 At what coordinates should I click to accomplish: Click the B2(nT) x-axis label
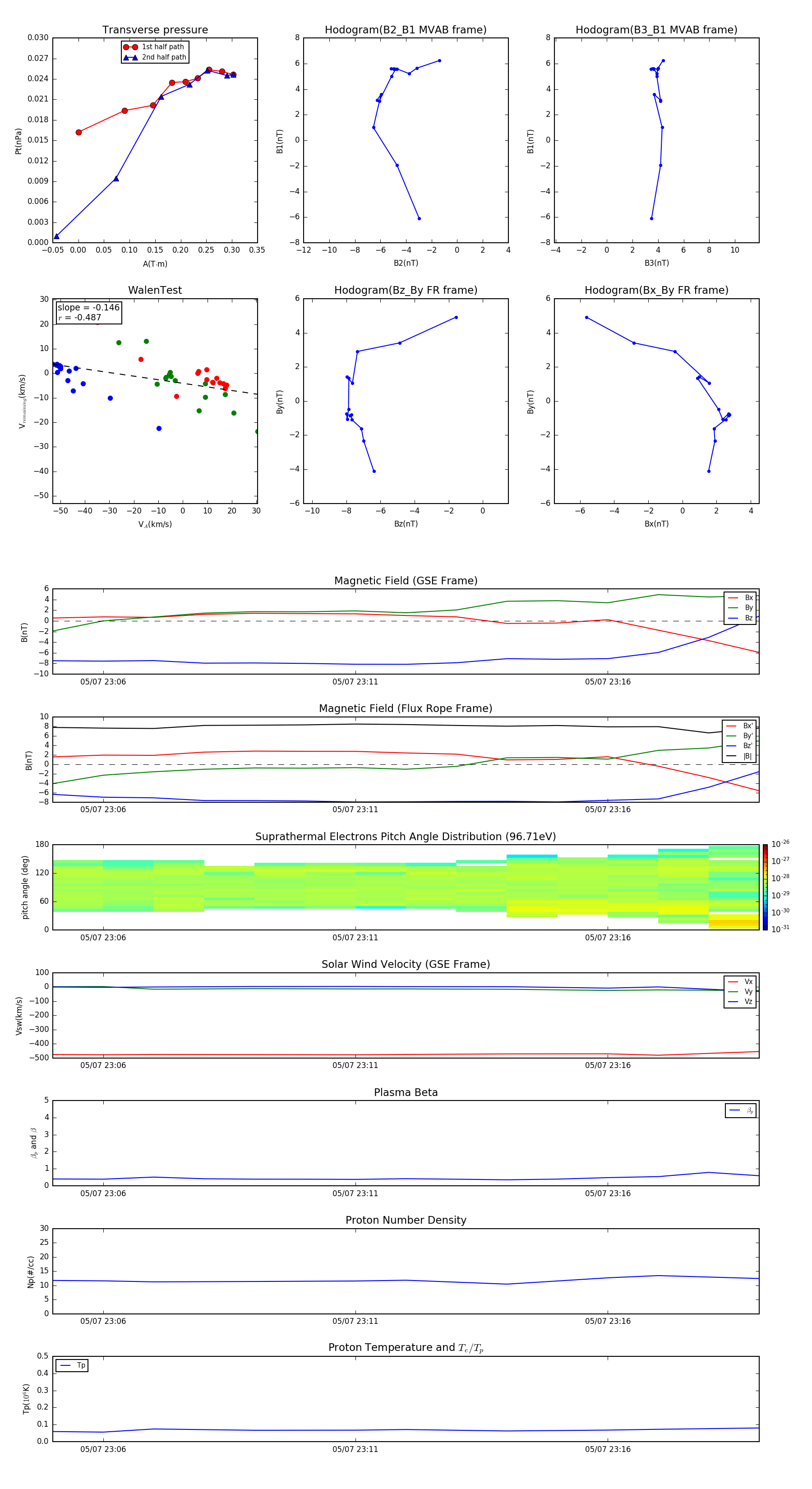click(406, 263)
